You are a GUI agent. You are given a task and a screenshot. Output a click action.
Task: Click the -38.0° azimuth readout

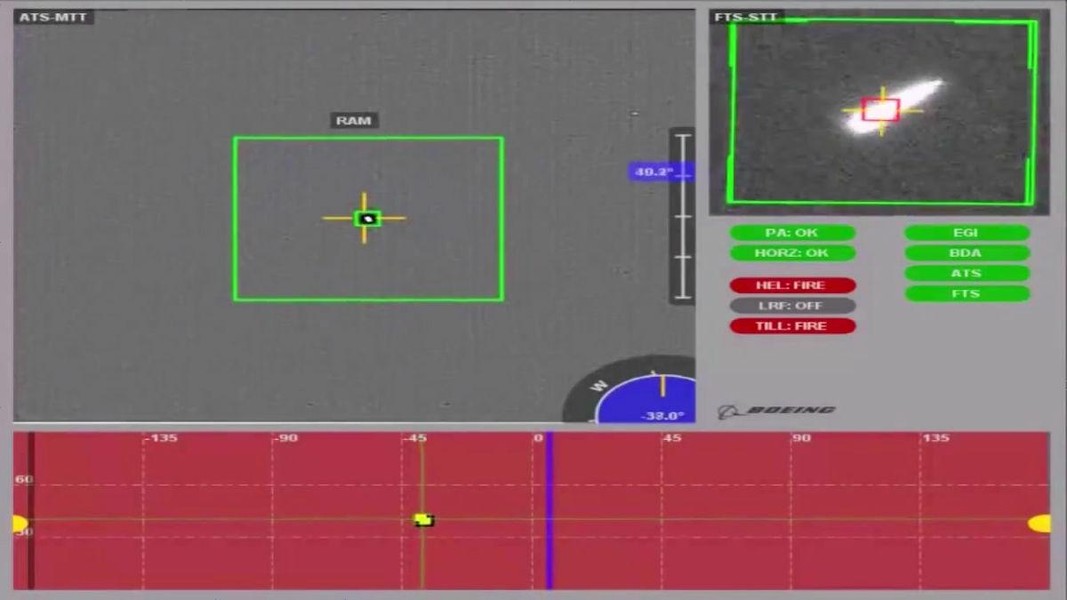pos(662,416)
